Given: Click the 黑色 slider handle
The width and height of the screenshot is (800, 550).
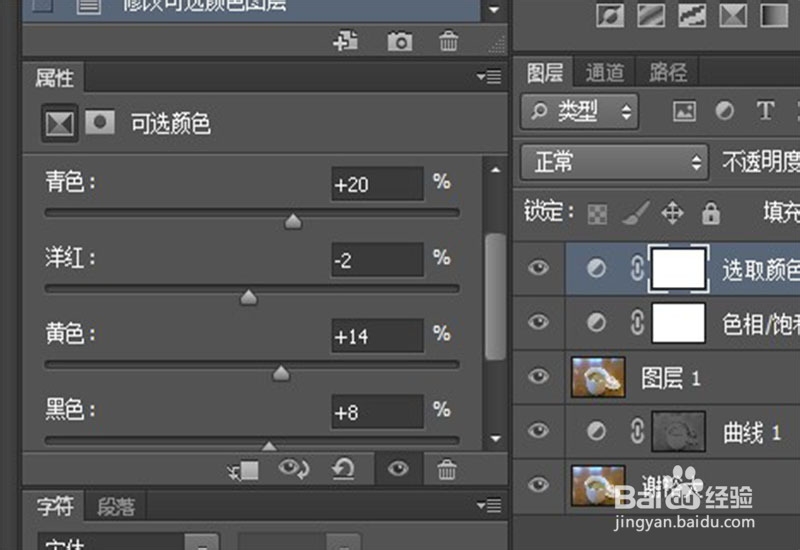Looking at the screenshot, I should [269, 446].
